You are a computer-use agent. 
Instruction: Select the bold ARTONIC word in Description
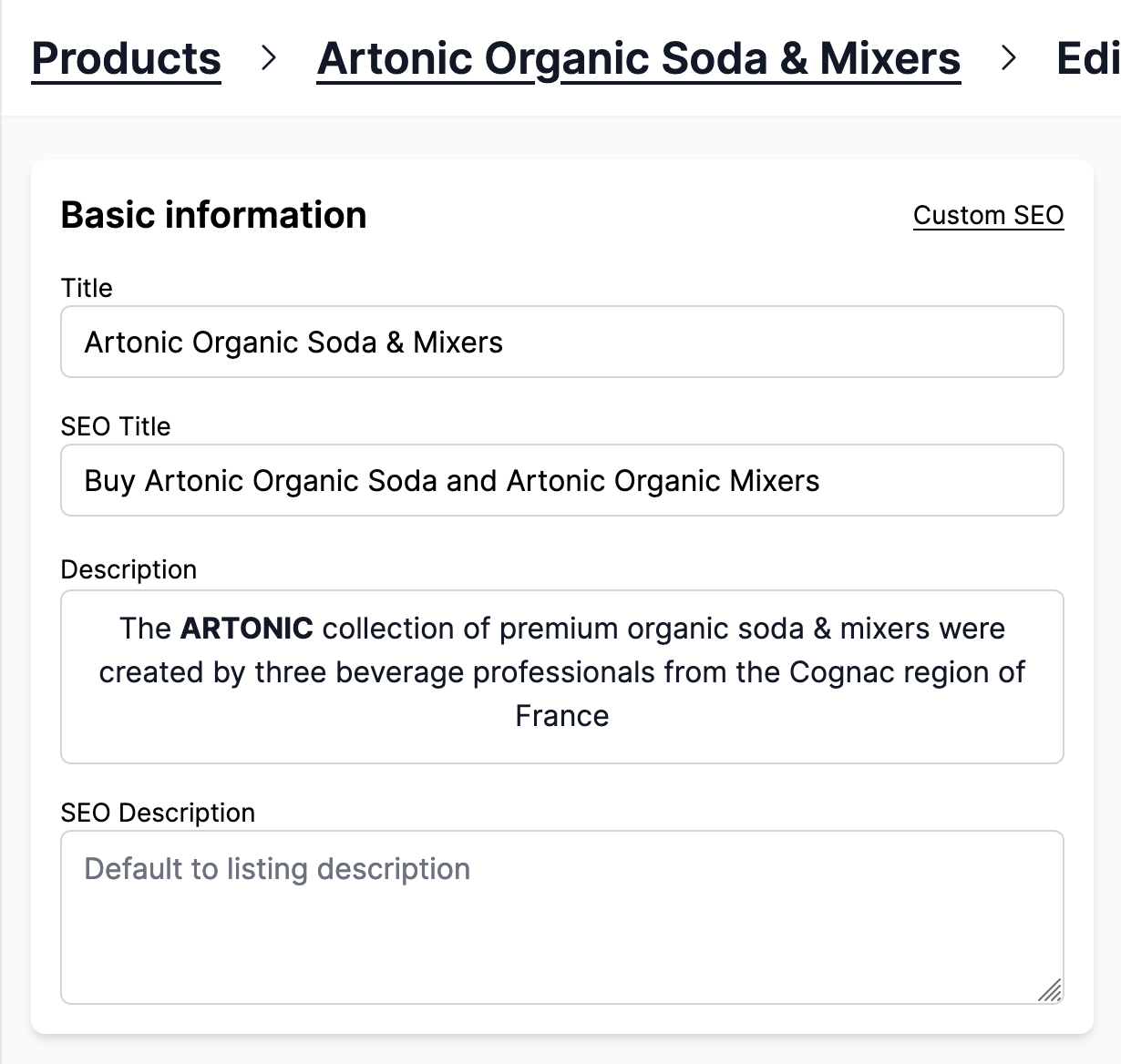click(246, 629)
